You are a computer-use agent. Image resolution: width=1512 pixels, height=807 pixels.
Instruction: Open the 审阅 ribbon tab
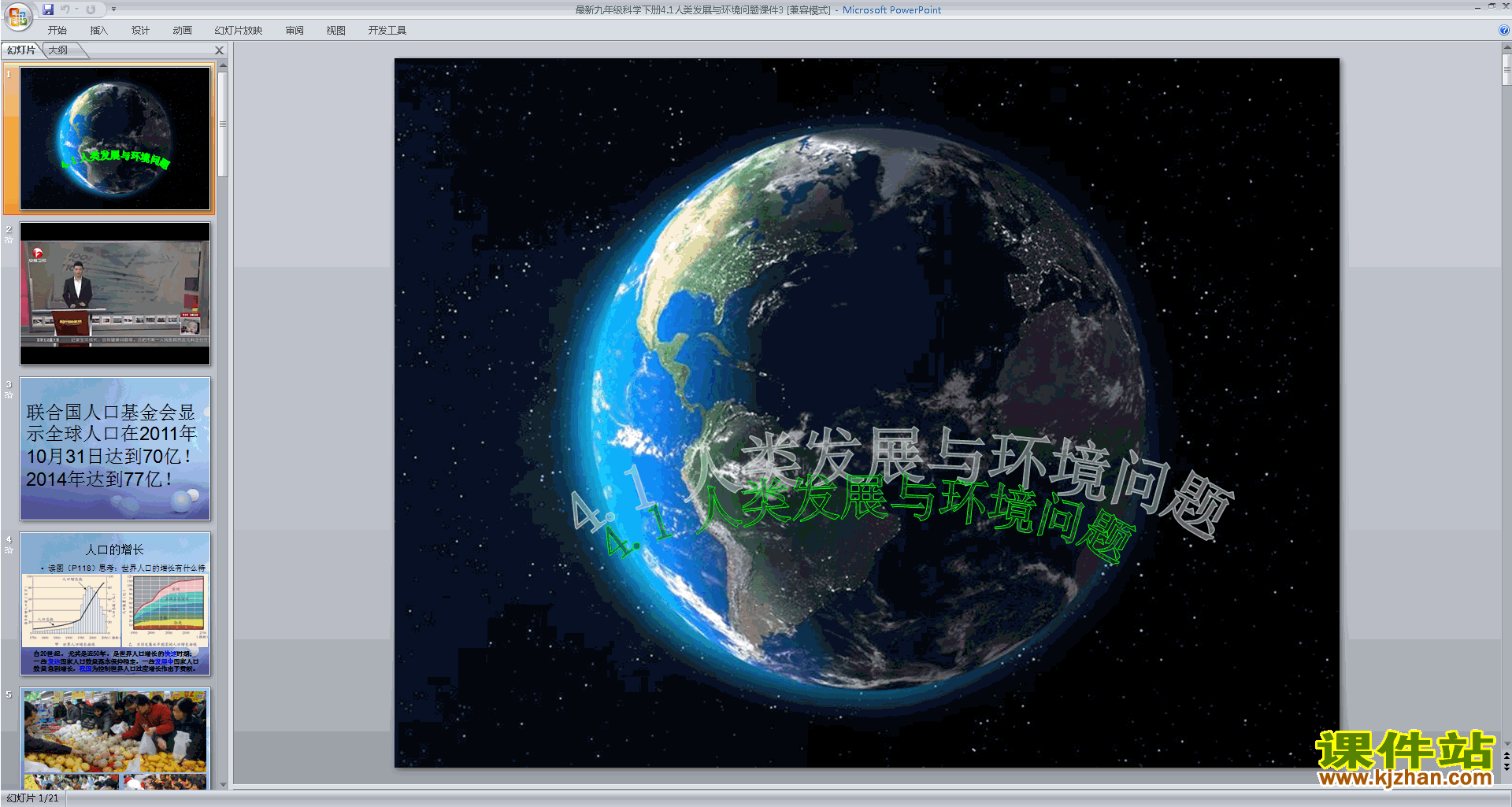click(295, 31)
